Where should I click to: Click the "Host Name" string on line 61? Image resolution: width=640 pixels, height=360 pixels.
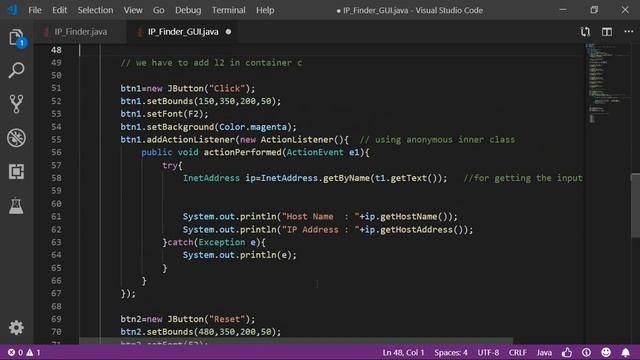coord(320,216)
